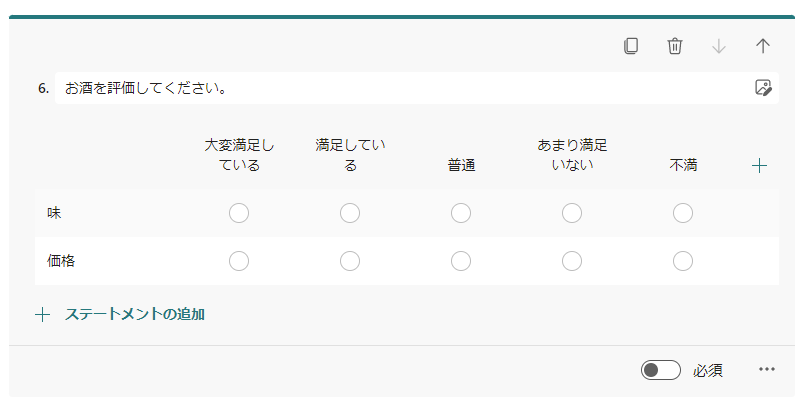Image resolution: width=805 pixels, height=406 pixels.
Task: Select 普通 for the 価格 row
Action: [x=461, y=261]
